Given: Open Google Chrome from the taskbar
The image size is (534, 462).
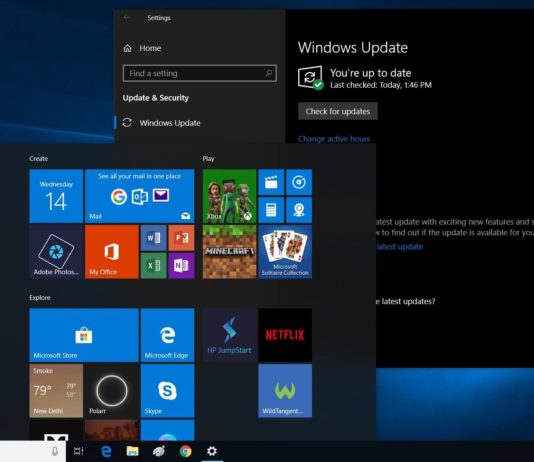Looking at the screenshot, I should coord(186,451).
